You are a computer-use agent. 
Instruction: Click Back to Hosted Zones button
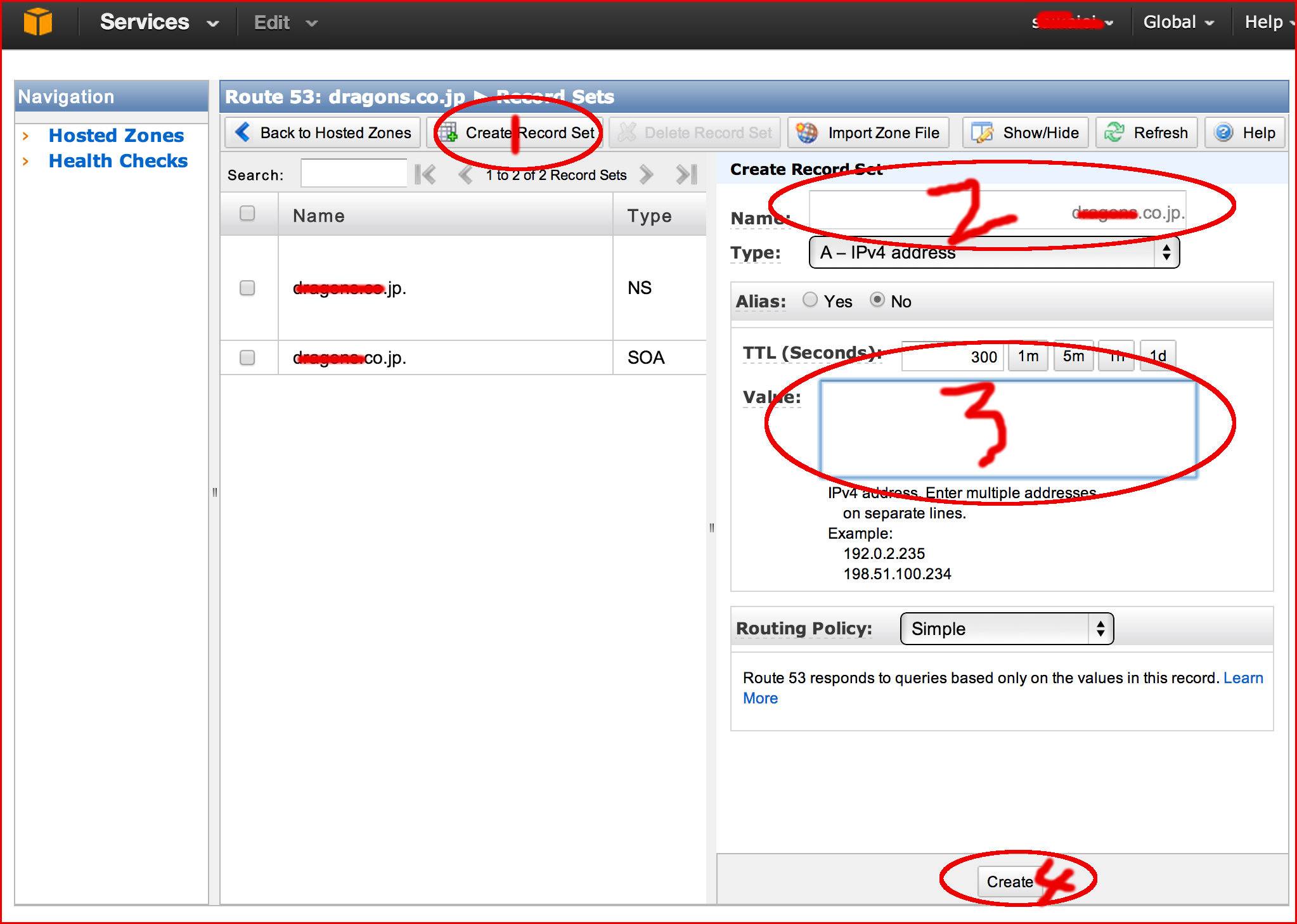tap(323, 132)
